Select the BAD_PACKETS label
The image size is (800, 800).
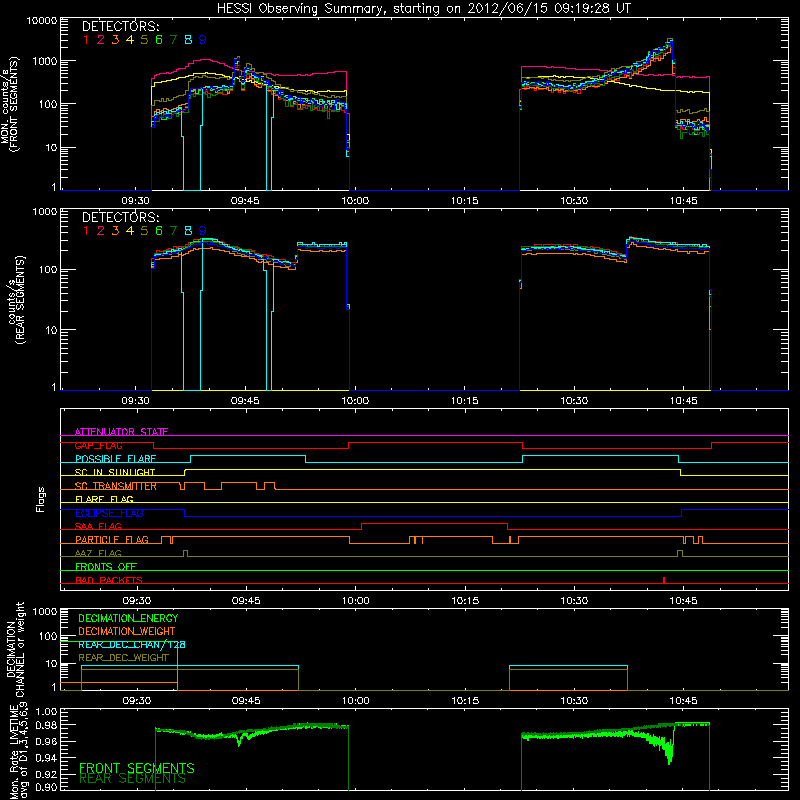pos(109,580)
